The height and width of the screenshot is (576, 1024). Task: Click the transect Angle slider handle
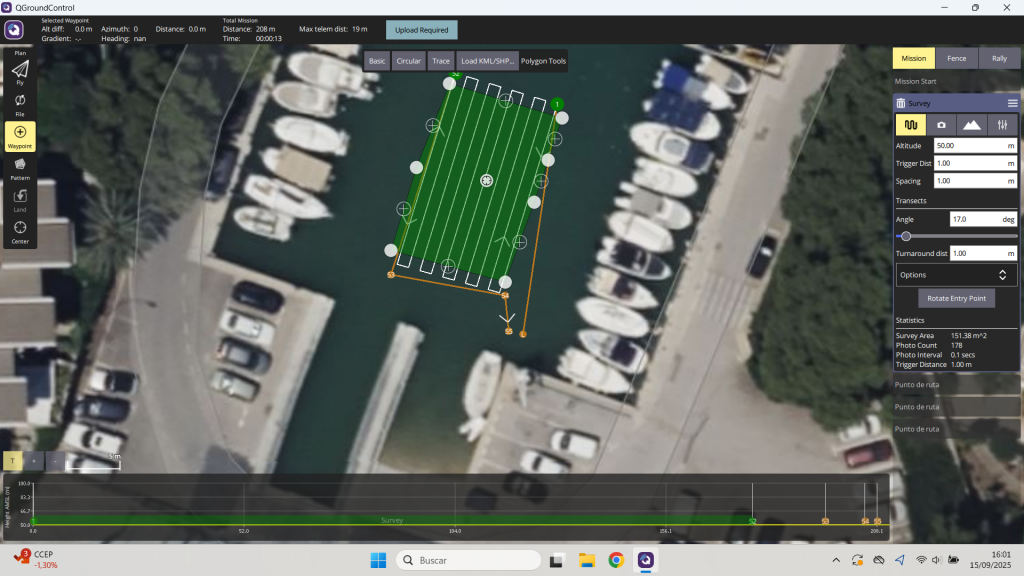[906, 236]
